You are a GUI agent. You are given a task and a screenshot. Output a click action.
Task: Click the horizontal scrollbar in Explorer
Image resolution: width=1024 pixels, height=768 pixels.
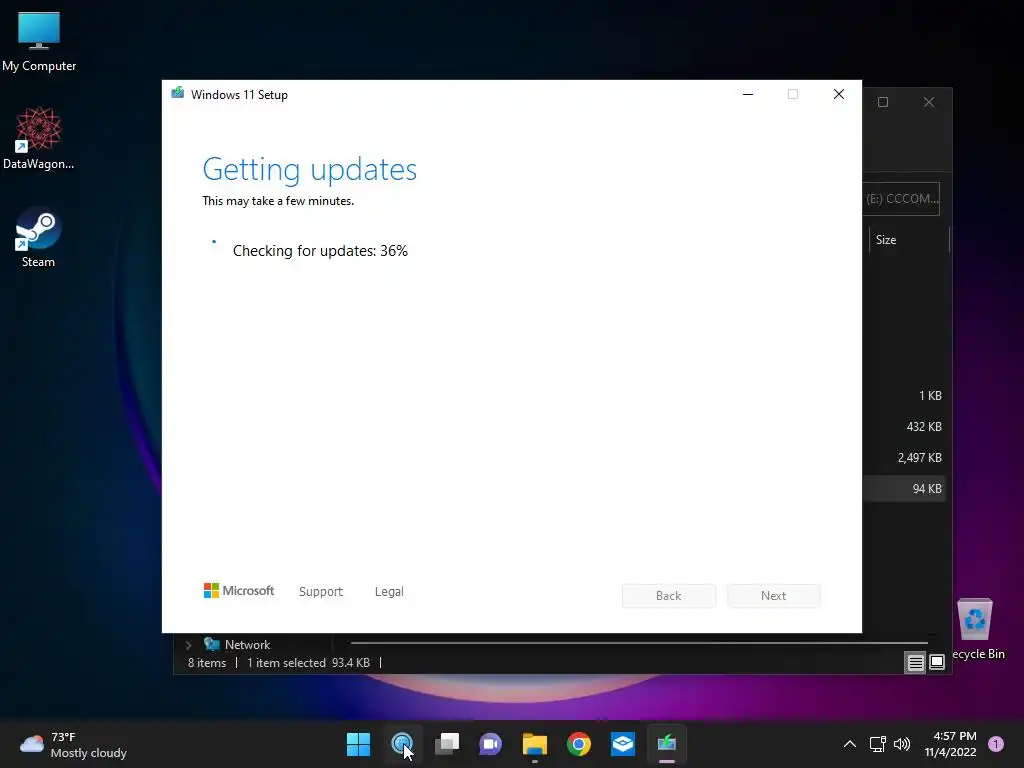639,643
